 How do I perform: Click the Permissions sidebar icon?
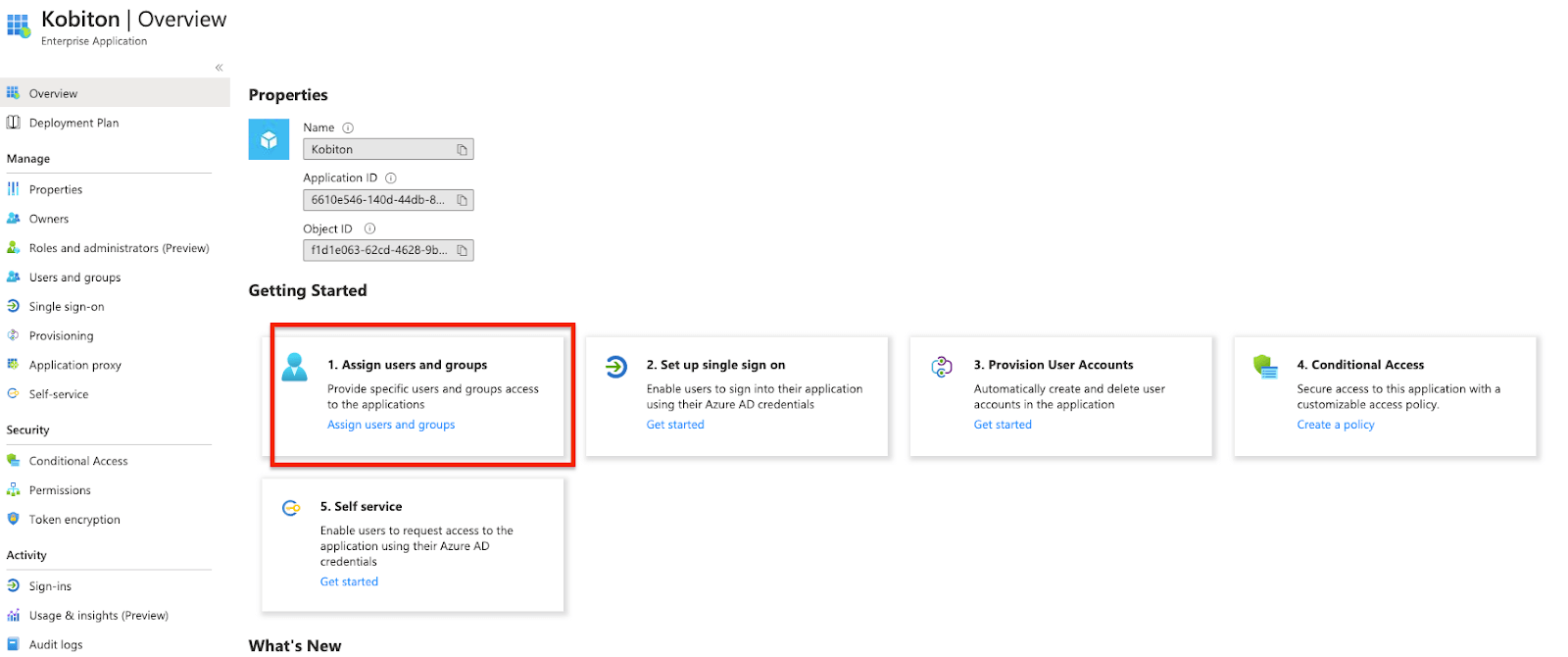(13, 490)
